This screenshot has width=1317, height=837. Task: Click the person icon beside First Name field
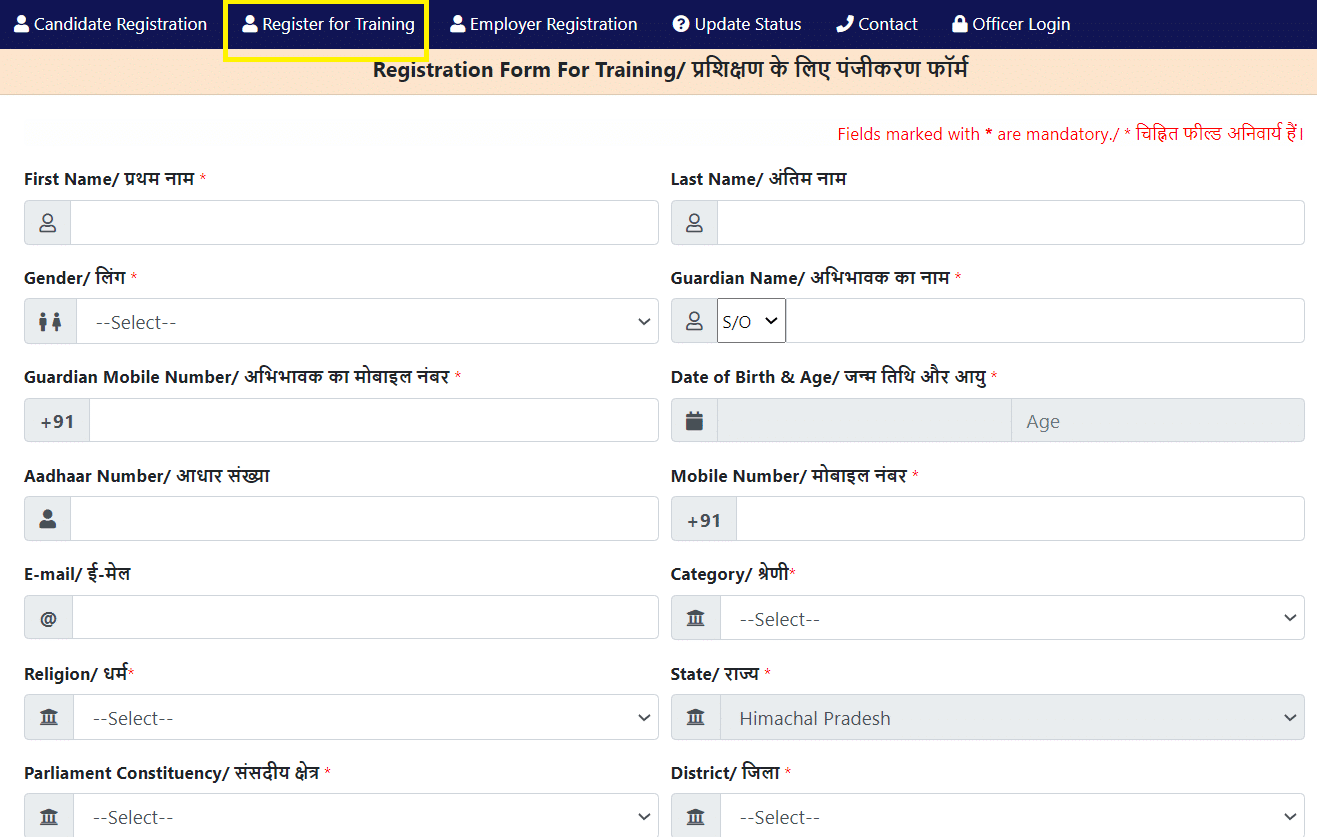coord(47,223)
